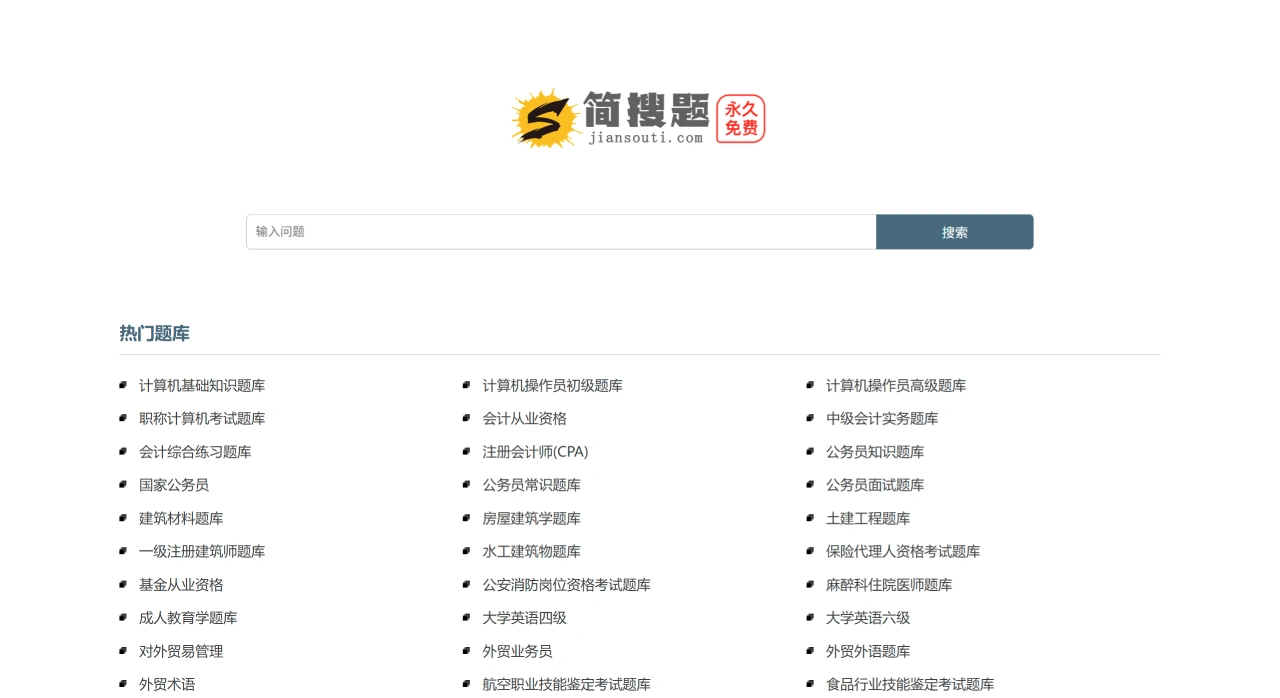Open the 计算机基础知识题库 link
This screenshot has height=698, width=1280.
coord(202,386)
